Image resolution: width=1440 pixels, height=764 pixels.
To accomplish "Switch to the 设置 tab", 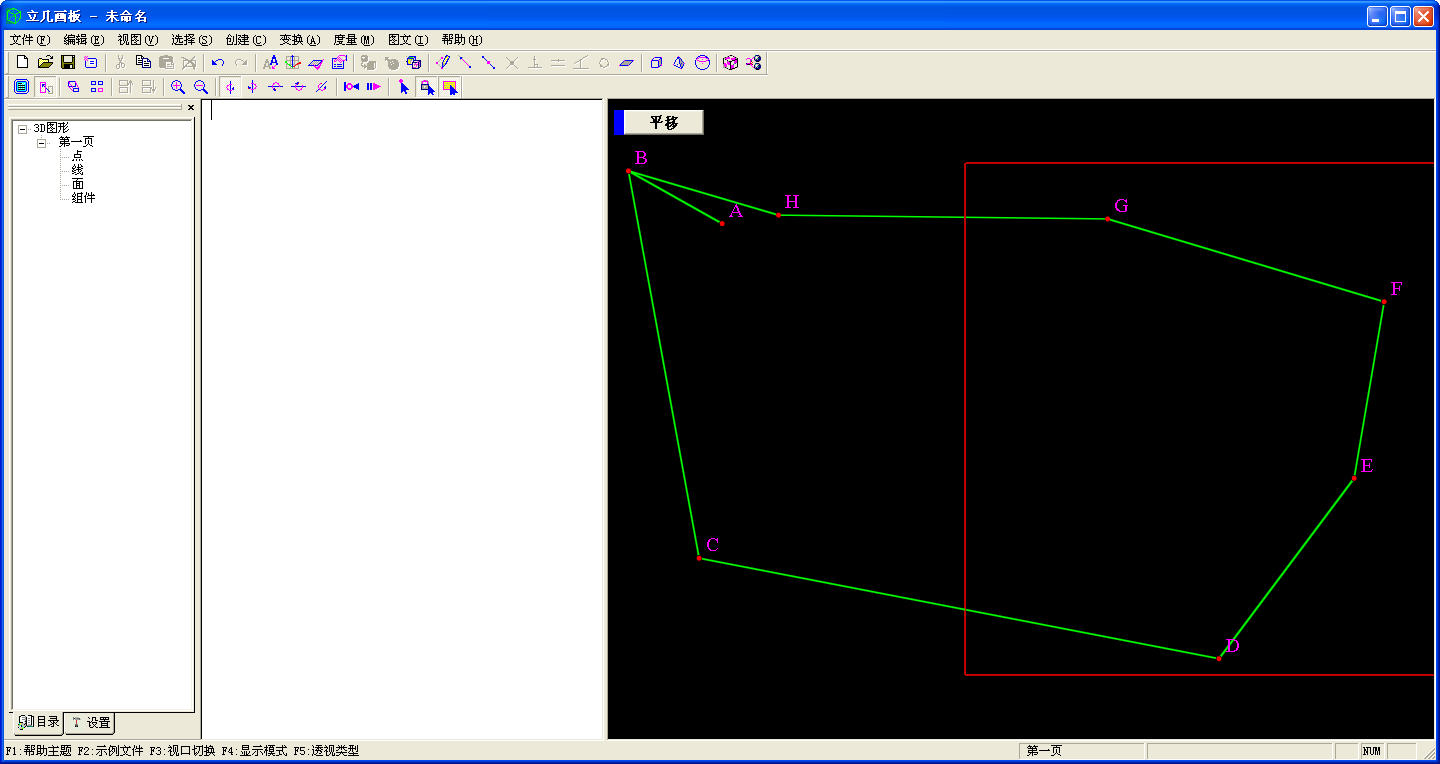I will click(x=91, y=722).
